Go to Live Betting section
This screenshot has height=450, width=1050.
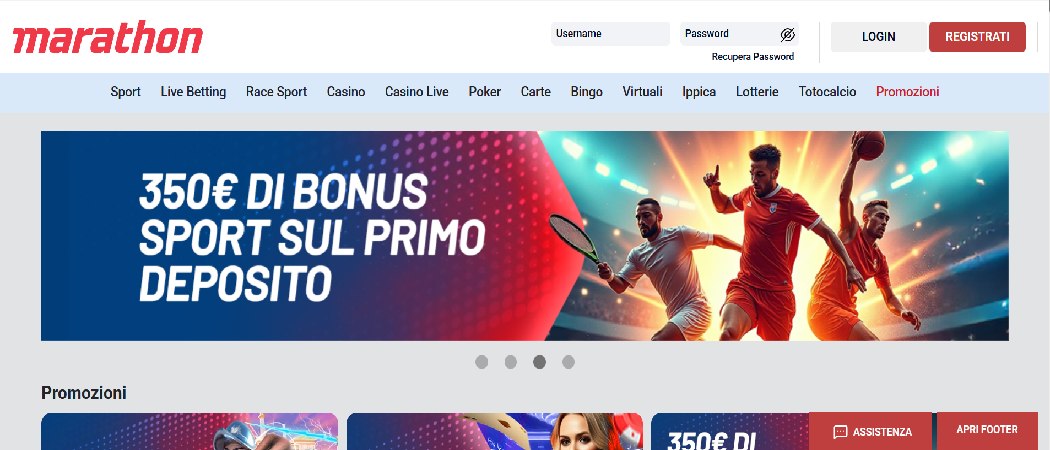[193, 92]
